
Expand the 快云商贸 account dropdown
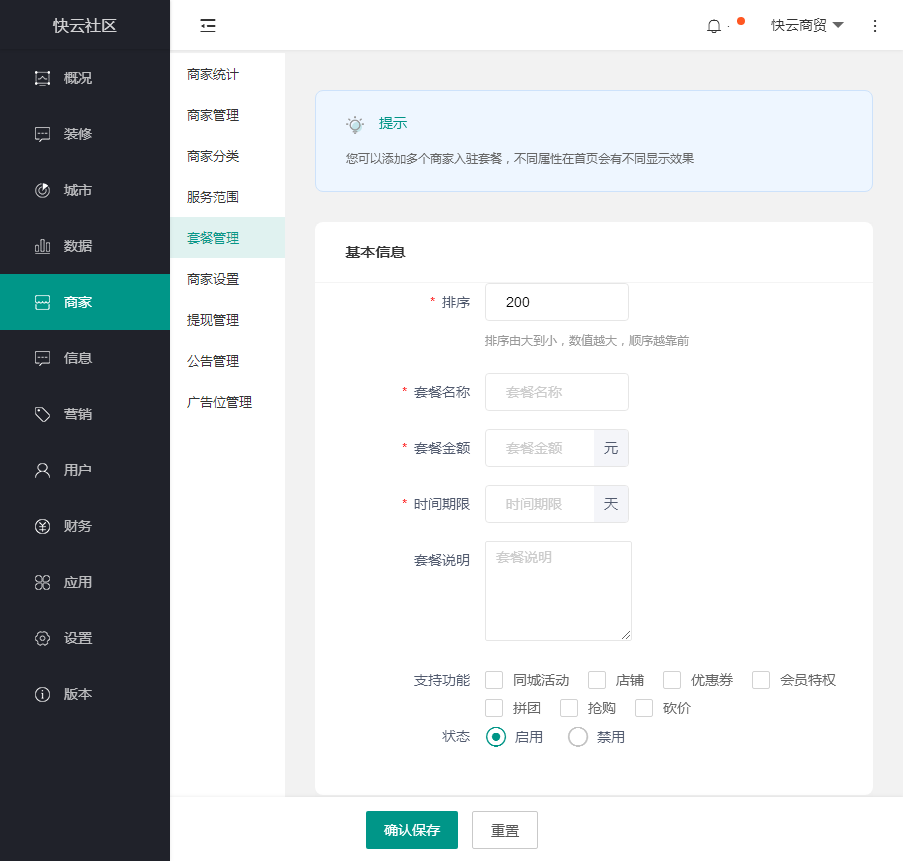coord(807,26)
